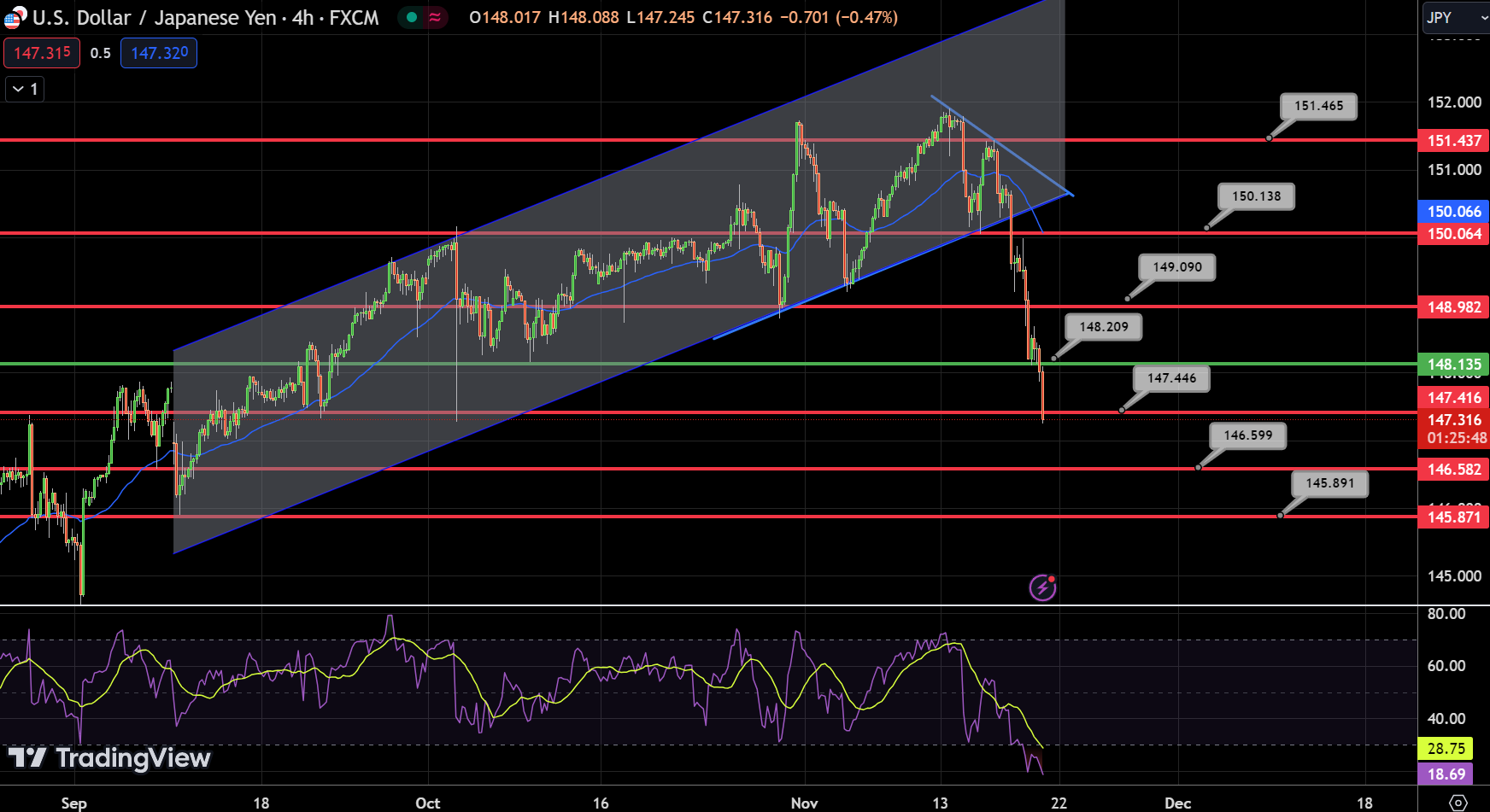Select the 151.465 callout label
Image resolution: width=1490 pixels, height=812 pixels.
1318,106
